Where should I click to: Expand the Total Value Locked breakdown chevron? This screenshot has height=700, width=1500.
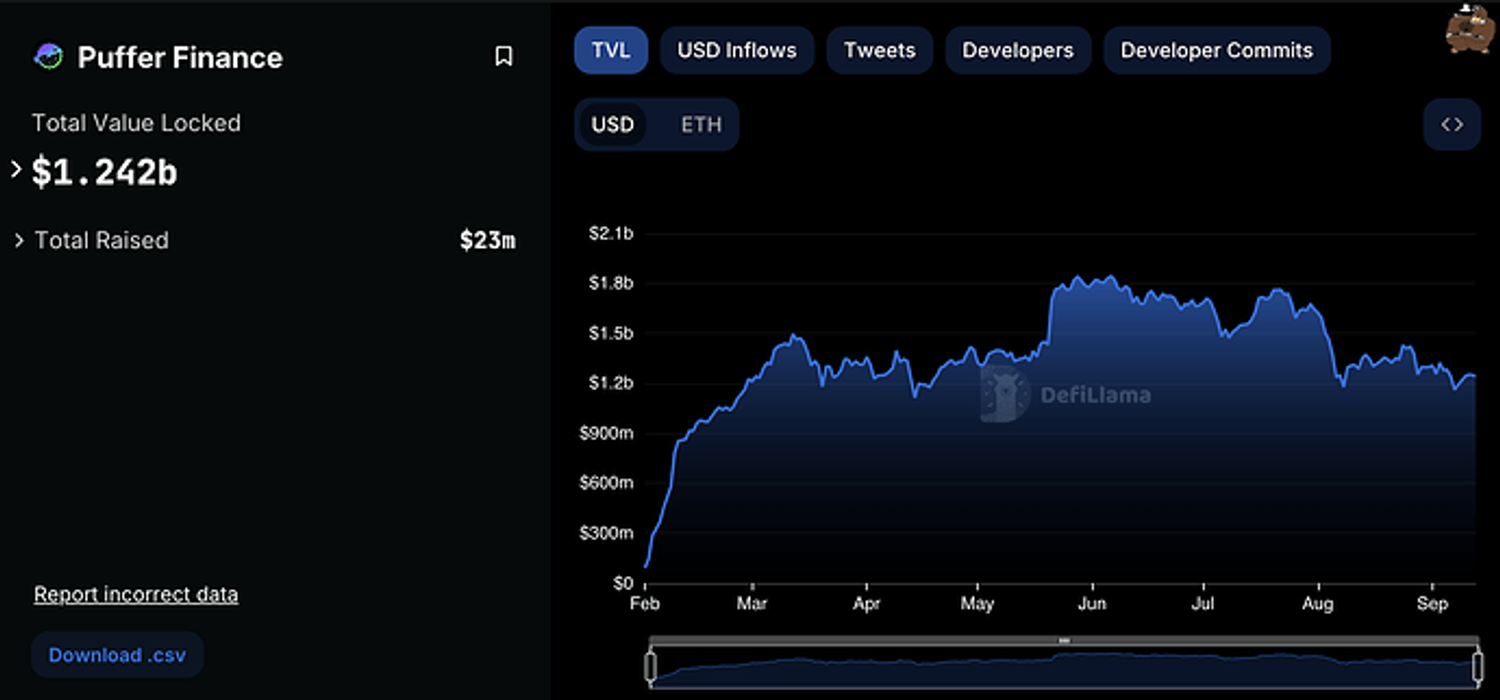[16, 169]
